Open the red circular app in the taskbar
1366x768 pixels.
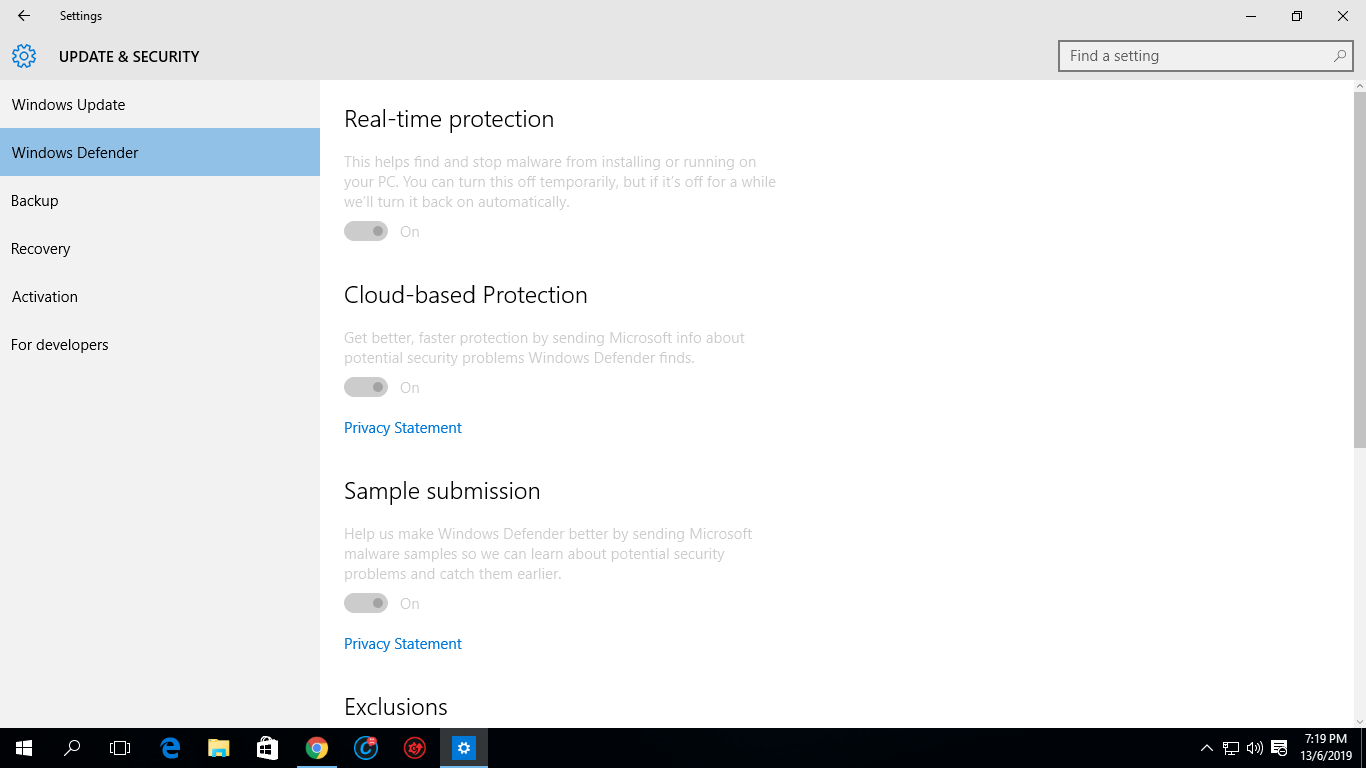point(414,748)
